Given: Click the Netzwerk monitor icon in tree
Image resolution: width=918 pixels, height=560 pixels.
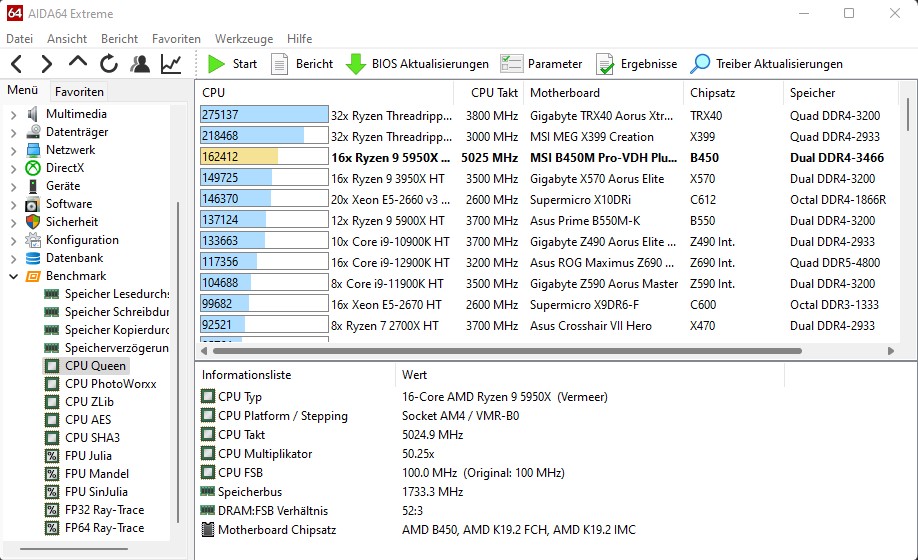Looking at the screenshot, I should (x=33, y=150).
